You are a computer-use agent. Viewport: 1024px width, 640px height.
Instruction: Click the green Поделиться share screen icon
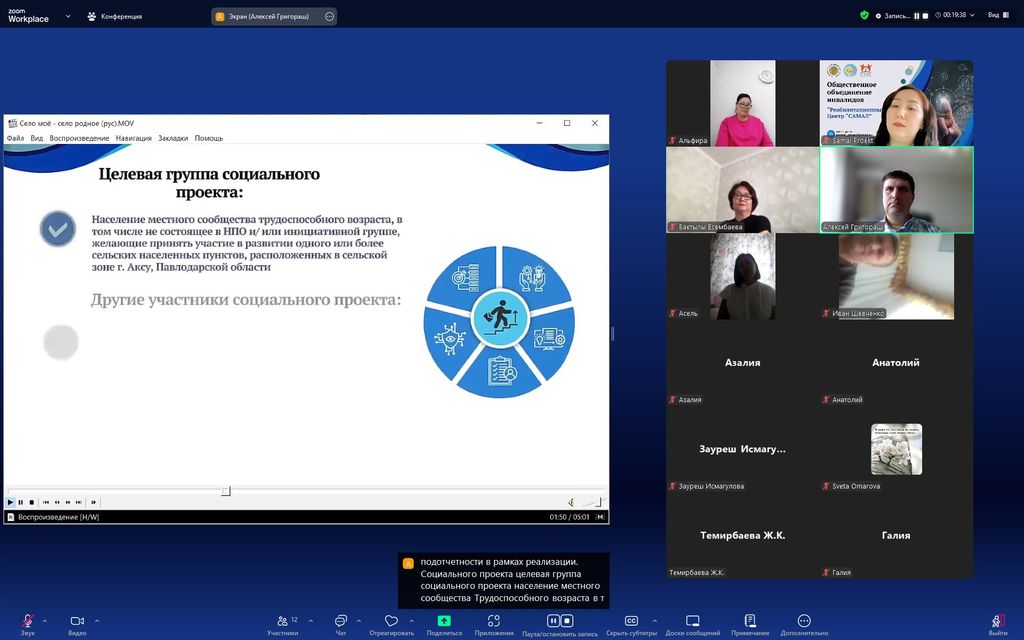tap(444, 621)
